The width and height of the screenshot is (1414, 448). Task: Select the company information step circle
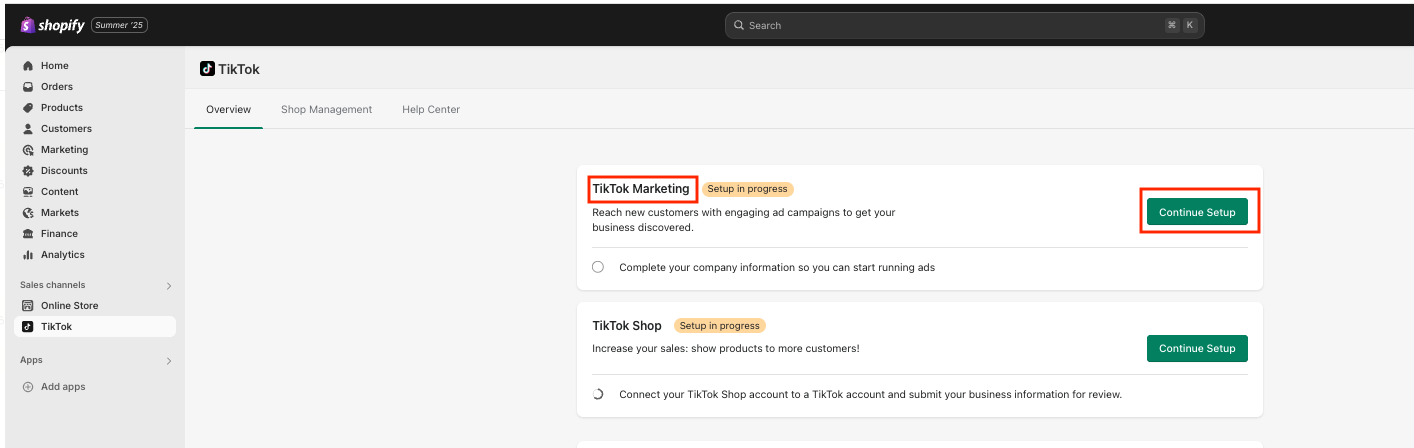point(598,267)
